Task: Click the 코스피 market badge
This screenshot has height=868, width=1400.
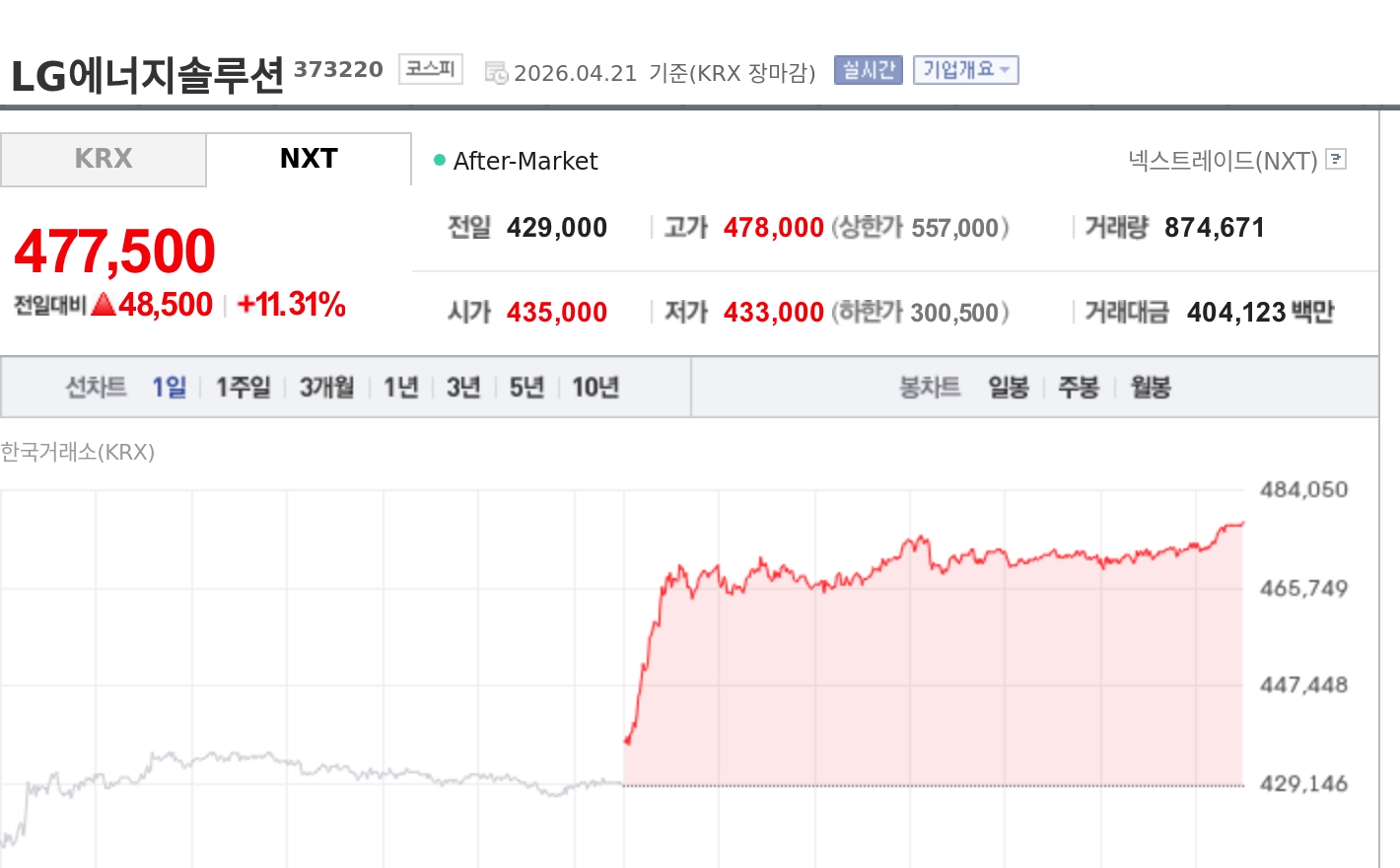Action: coord(431,69)
